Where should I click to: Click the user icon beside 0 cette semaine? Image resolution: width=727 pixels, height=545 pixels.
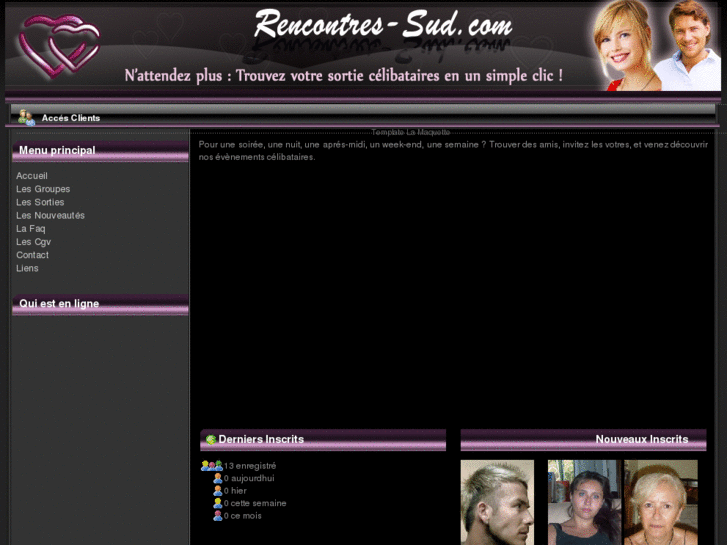tap(217, 503)
